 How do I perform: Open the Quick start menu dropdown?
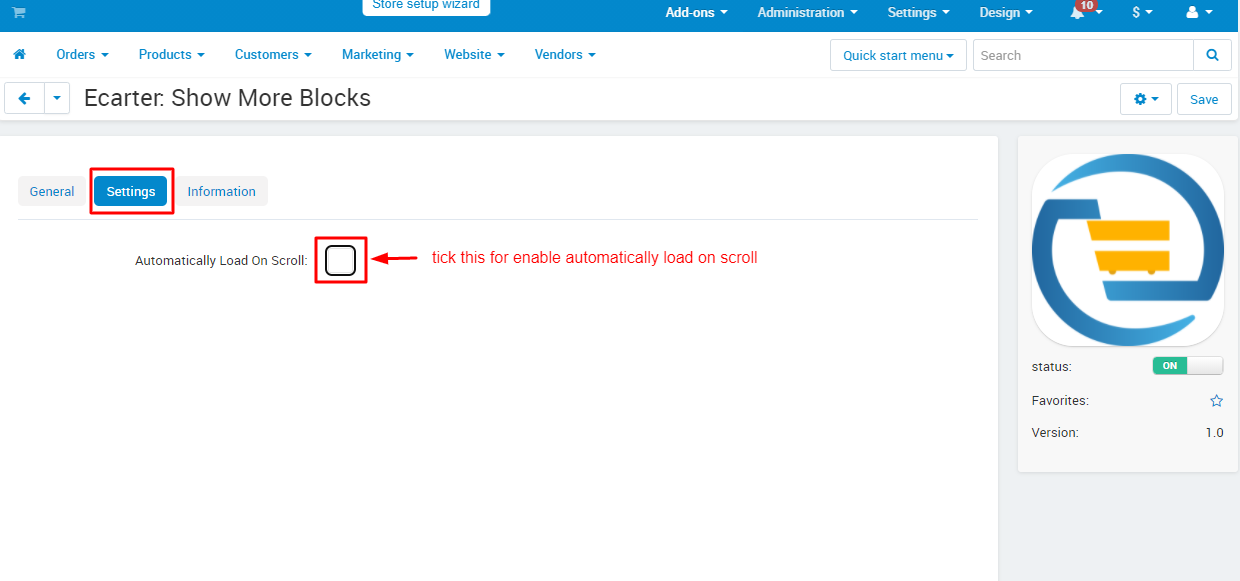tap(898, 55)
